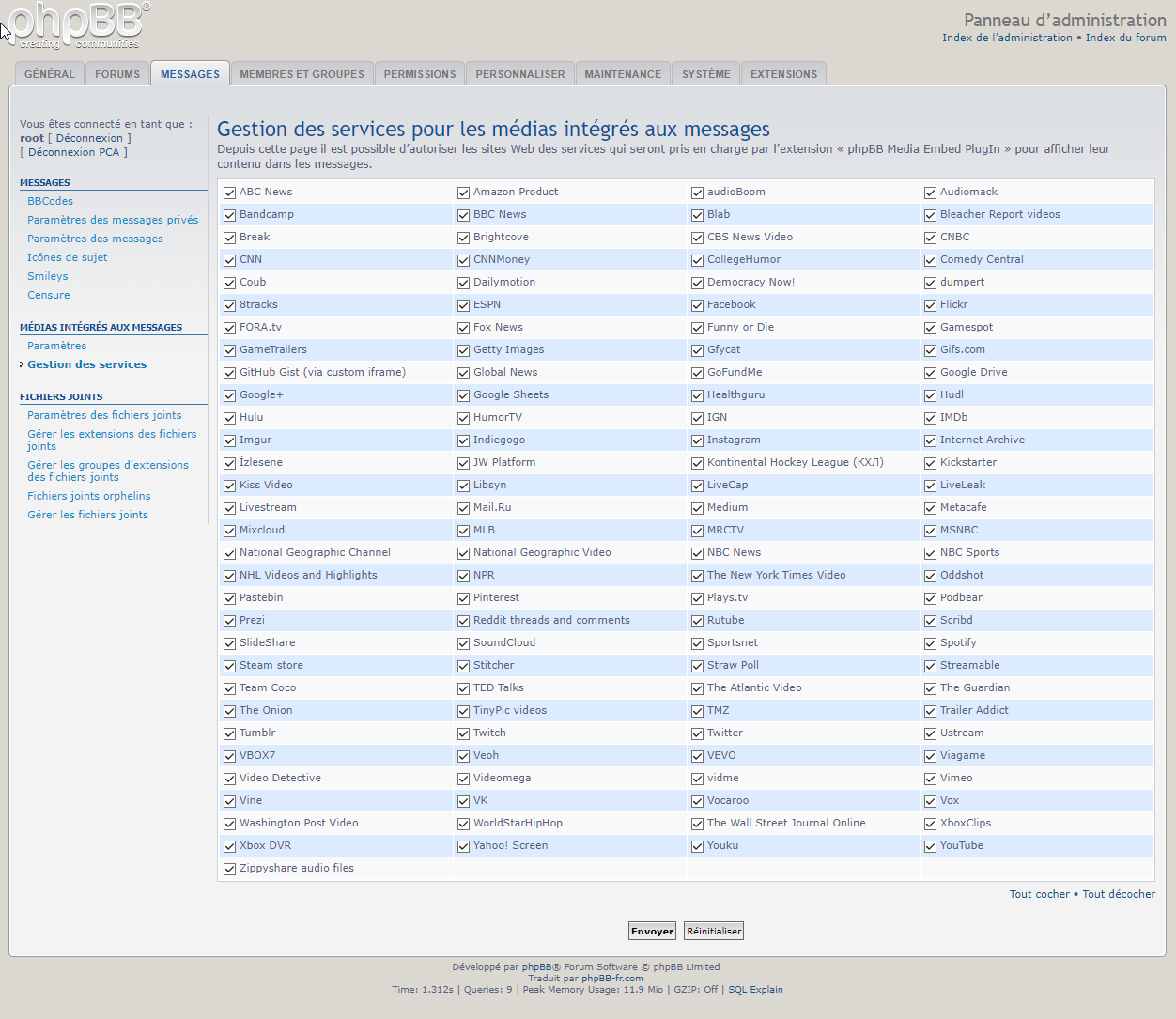Disable the Twitch service checkbox
The height and width of the screenshot is (1019, 1176).
tap(464, 733)
